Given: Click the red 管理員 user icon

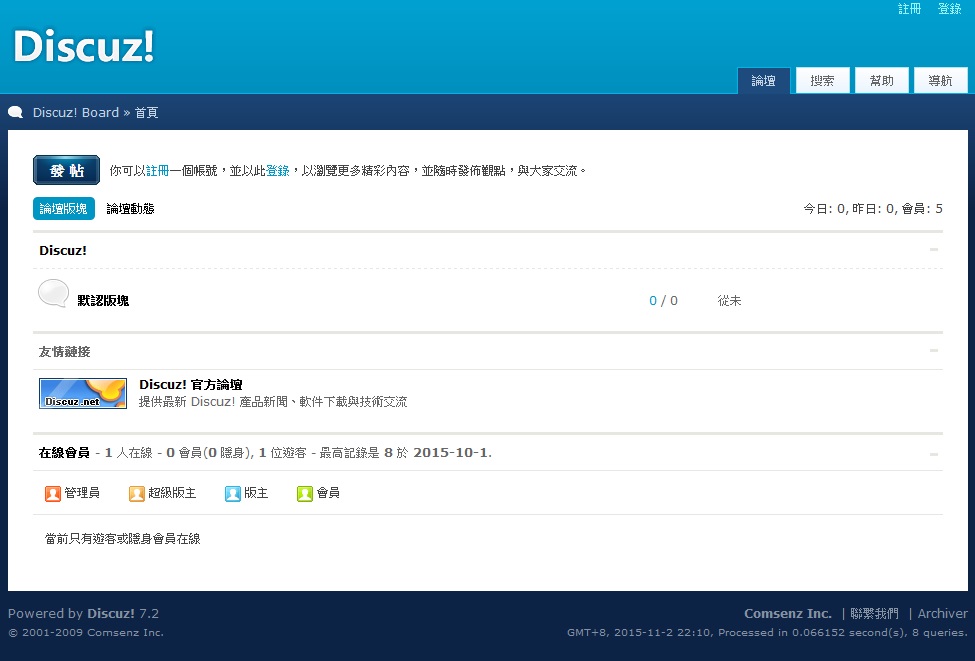Looking at the screenshot, I should [x=53, y=493].
